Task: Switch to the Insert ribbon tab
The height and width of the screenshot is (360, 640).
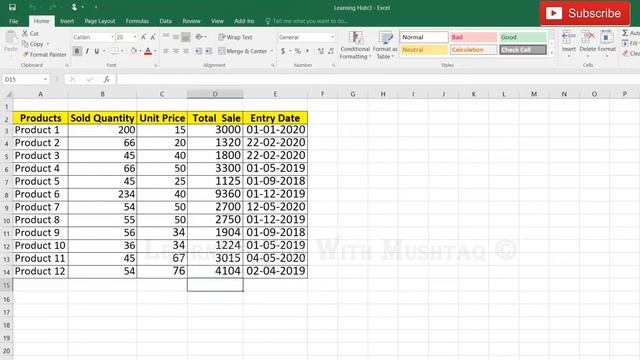Action: pos(67,21)
